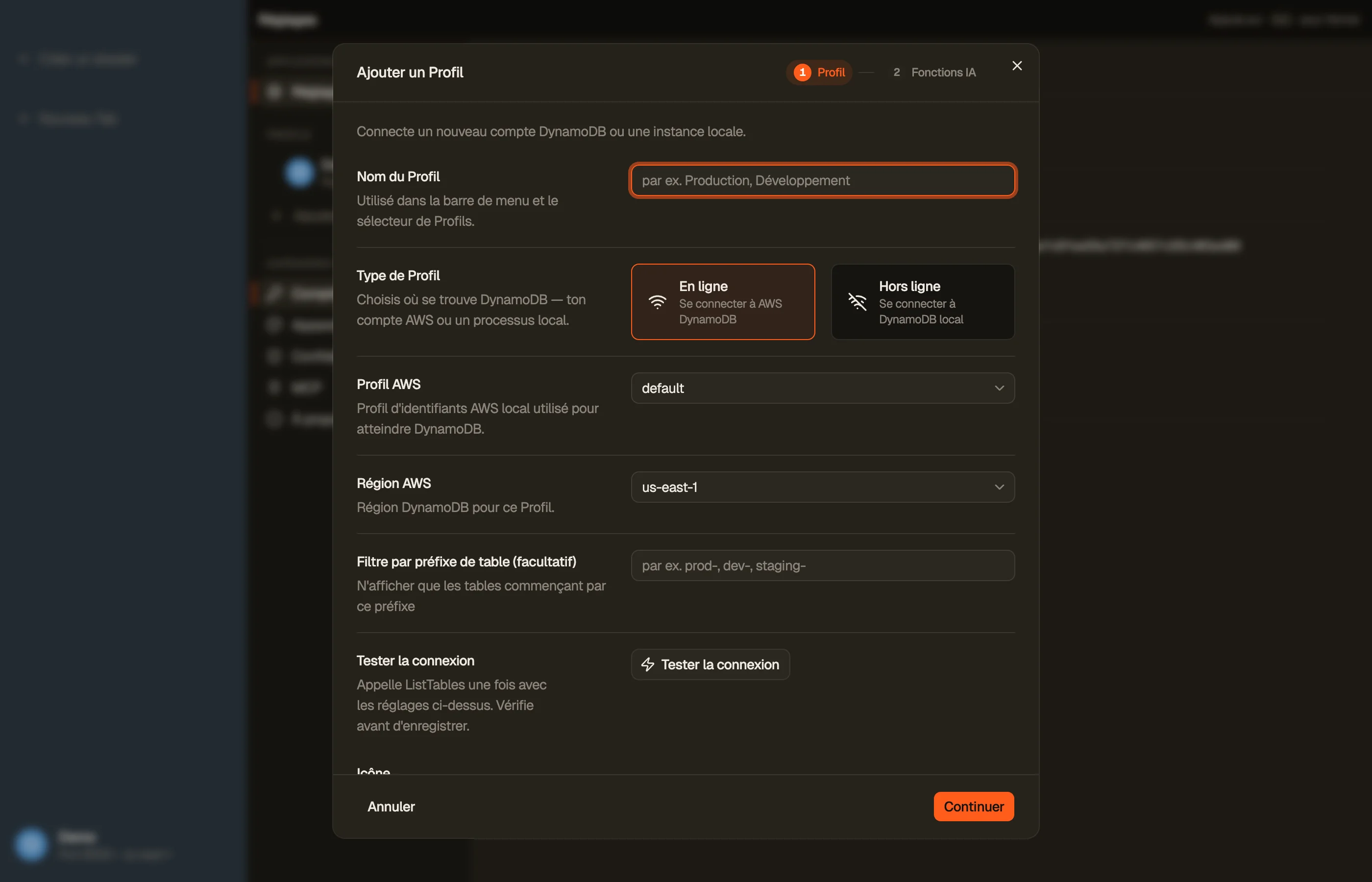Click the step 2 number indicator

click(x=897, y=72)
